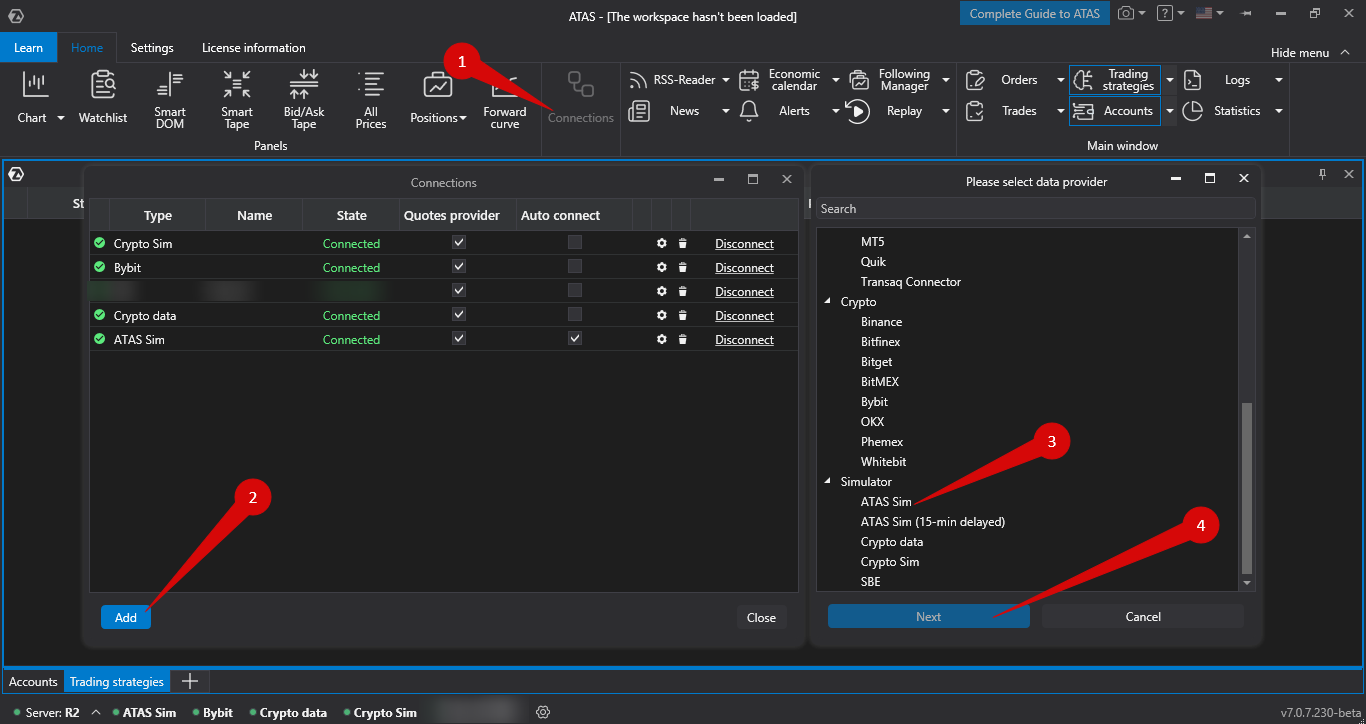Open the RSS-Reader dropdown arrow
1366x724 pixels.
coord(726,81)
